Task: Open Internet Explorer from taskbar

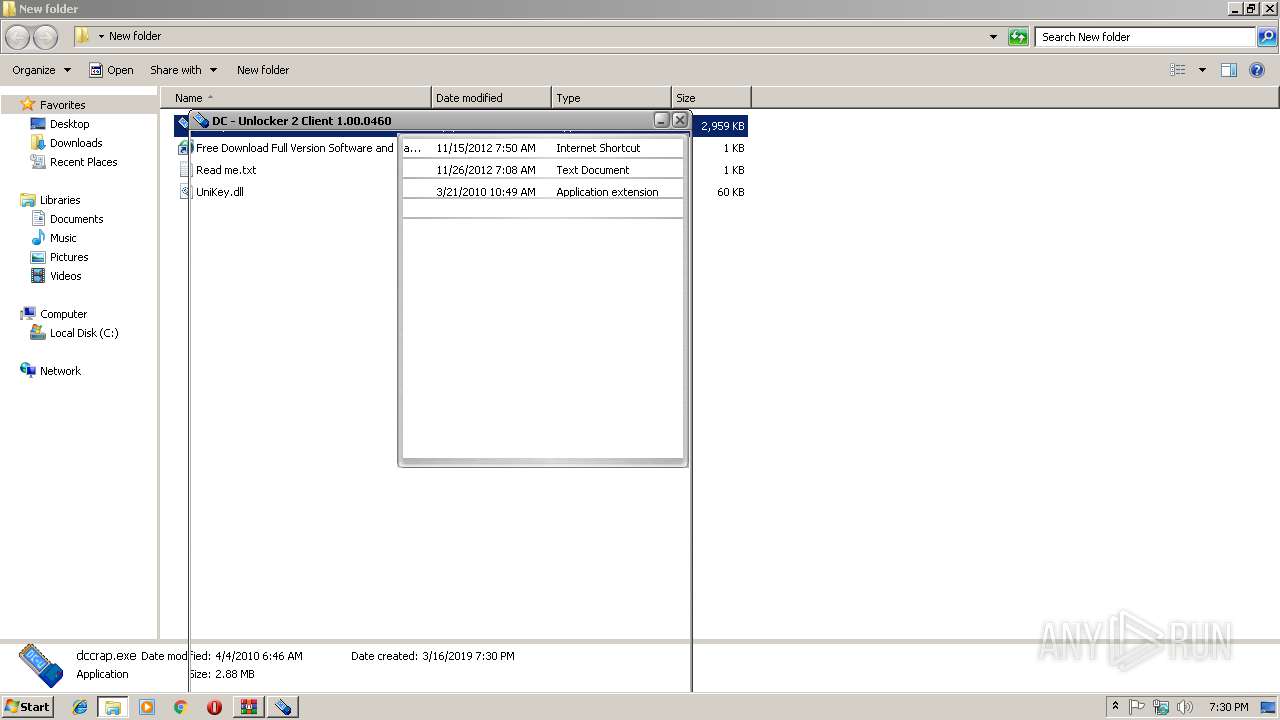Action: (80, 707)
